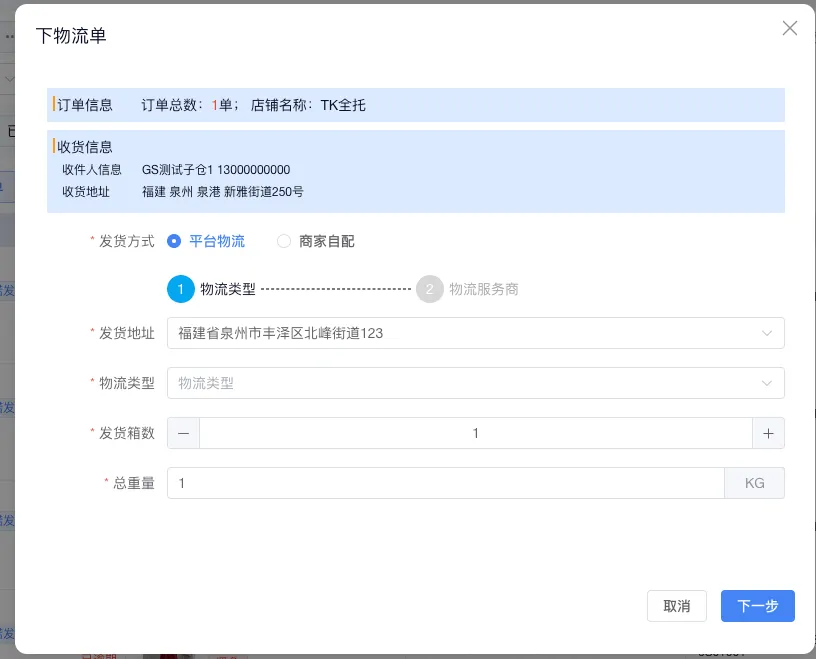Increase 发货箱数 with the plus icon
Image resolution: width=816 pixels, height=659 pixels.
tap(768, 433)
